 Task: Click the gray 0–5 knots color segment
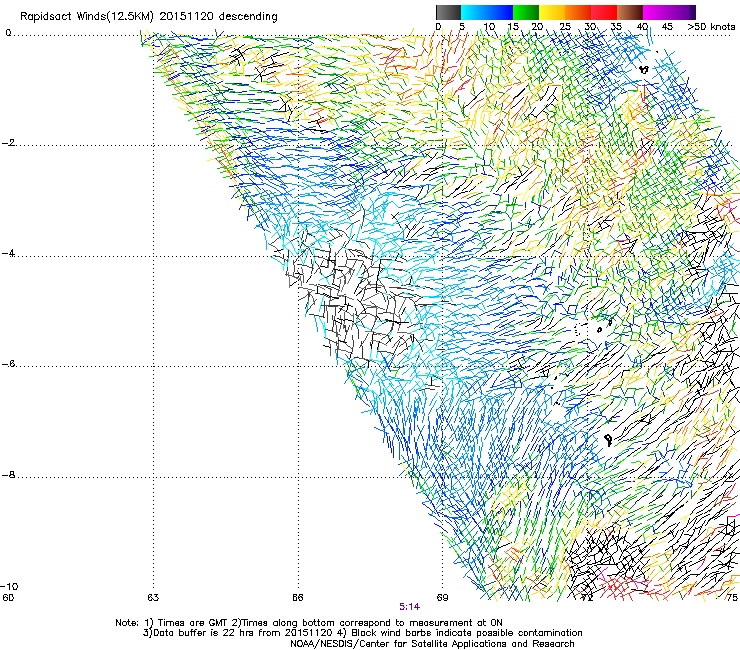click(x=448, y=12)
